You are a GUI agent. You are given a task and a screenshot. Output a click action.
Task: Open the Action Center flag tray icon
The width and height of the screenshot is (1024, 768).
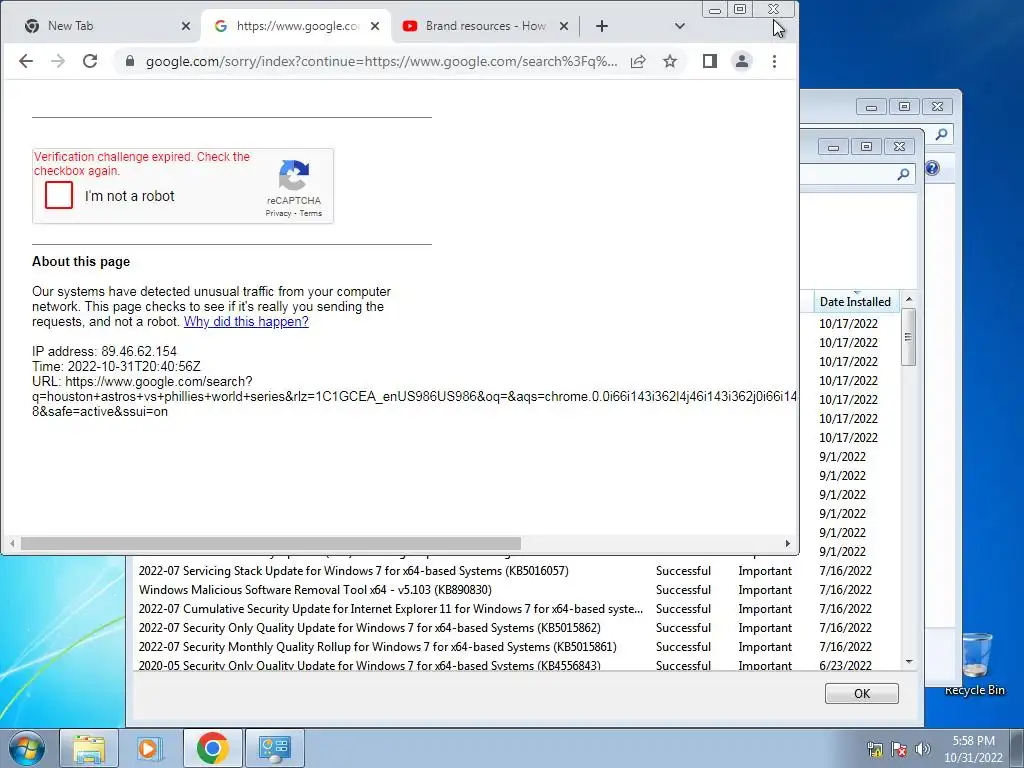[899, 750]
